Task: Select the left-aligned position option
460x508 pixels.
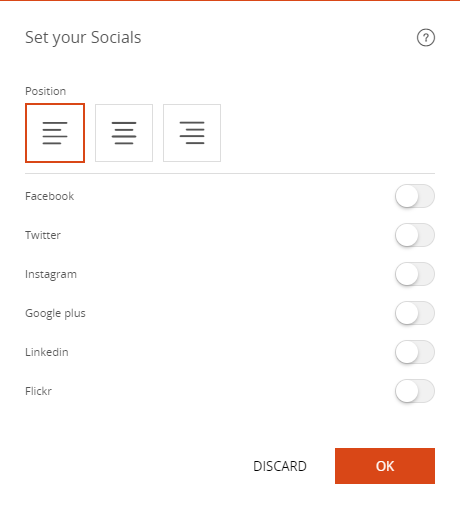Action: [55, 133]
